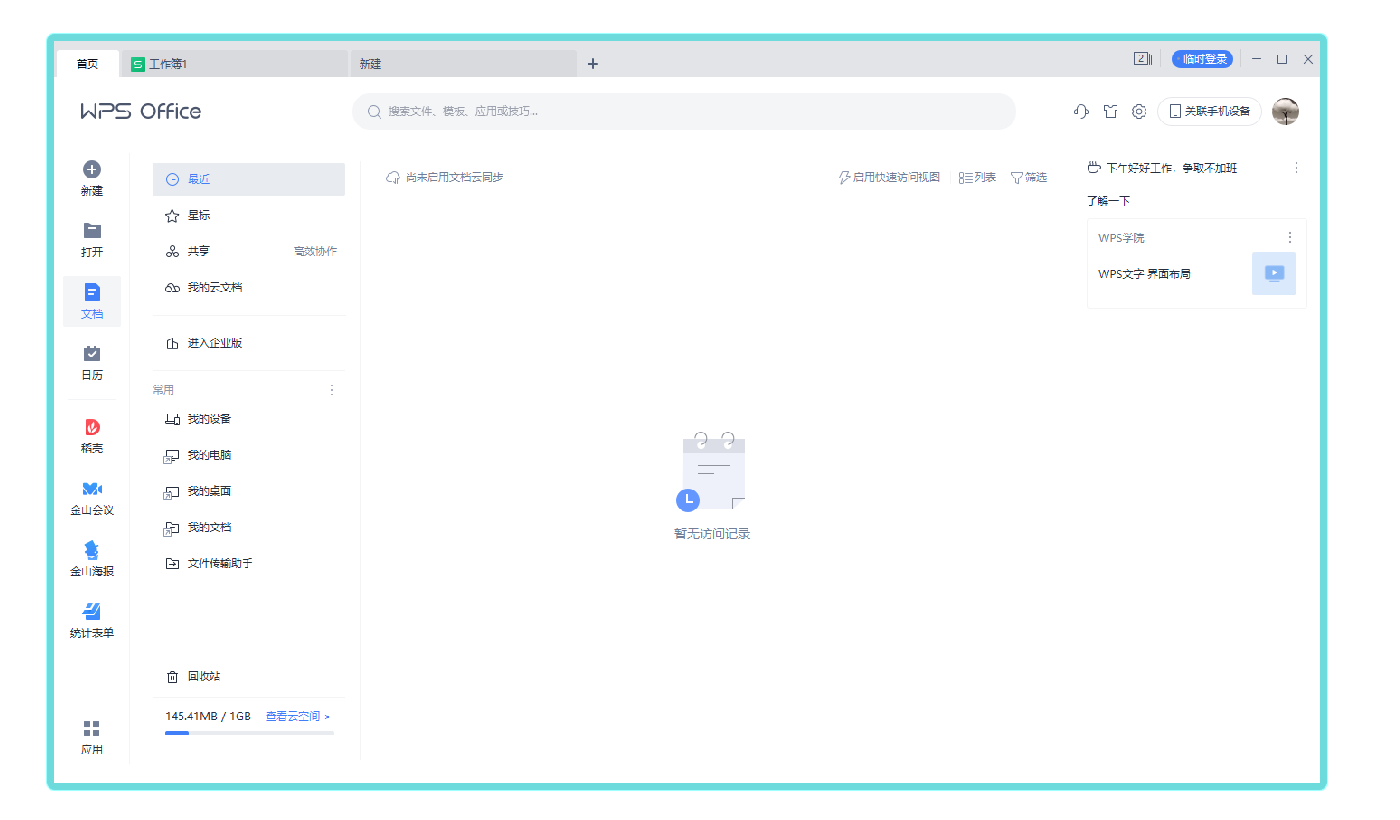The height and width of the screenshot is (820, 1400).
Task: Click the 关联手机设备 button
Action: click(x=1210, y=111)
